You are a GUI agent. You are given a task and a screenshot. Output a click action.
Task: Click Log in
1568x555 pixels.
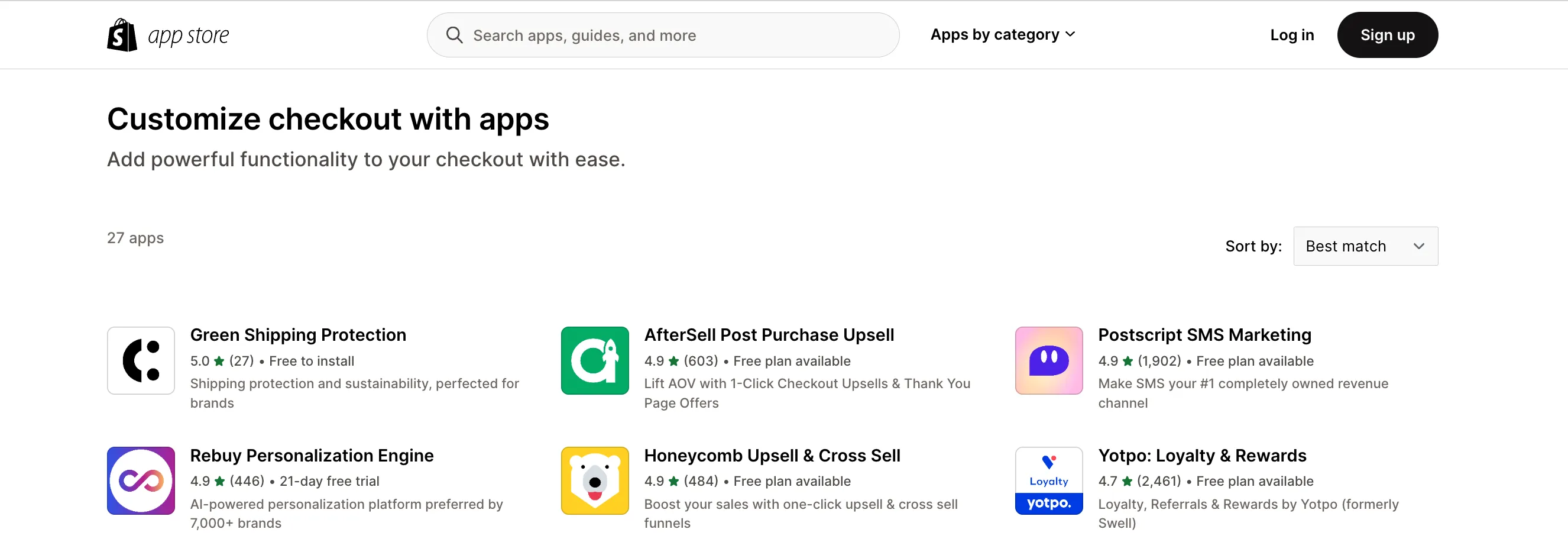point(1292,35)
